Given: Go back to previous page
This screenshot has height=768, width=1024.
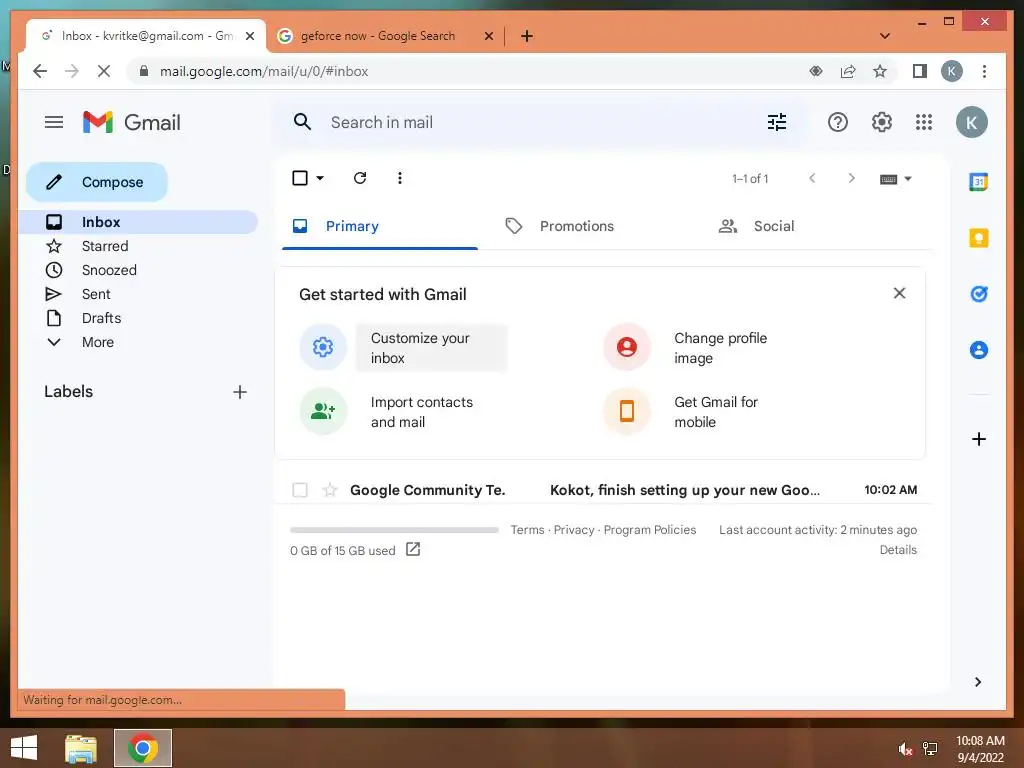Looking at the screenshot, I should [40, 71].
